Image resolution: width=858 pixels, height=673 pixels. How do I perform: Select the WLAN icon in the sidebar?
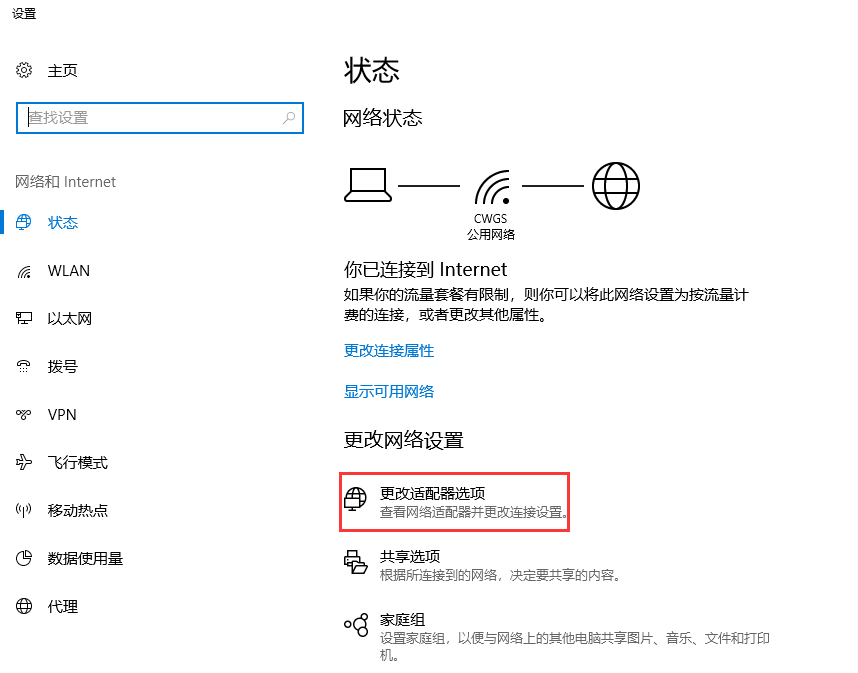[x=22, y=270]
